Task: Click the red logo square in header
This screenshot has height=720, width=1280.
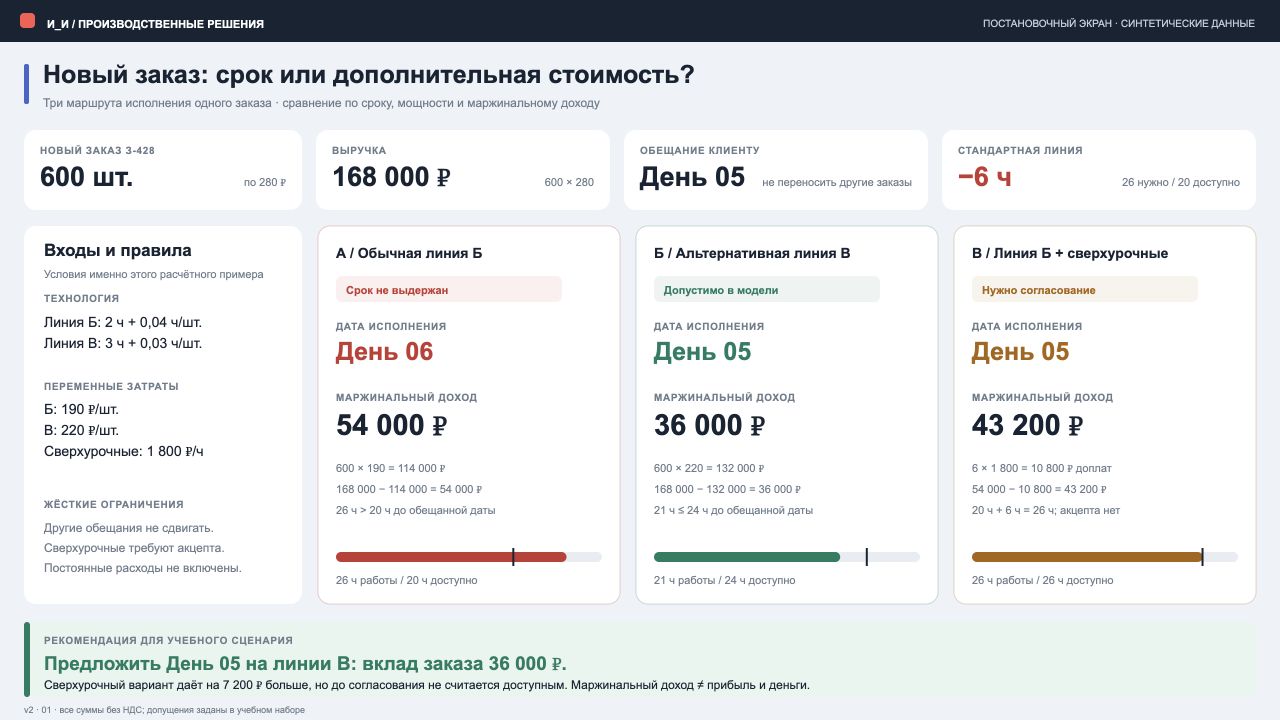Action: pos(27,21)
